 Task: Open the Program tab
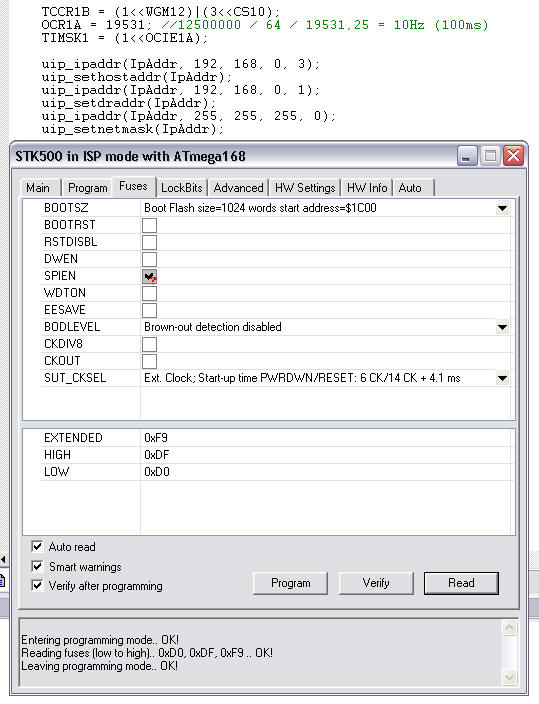pyautogui.click(x=88, y=188)
